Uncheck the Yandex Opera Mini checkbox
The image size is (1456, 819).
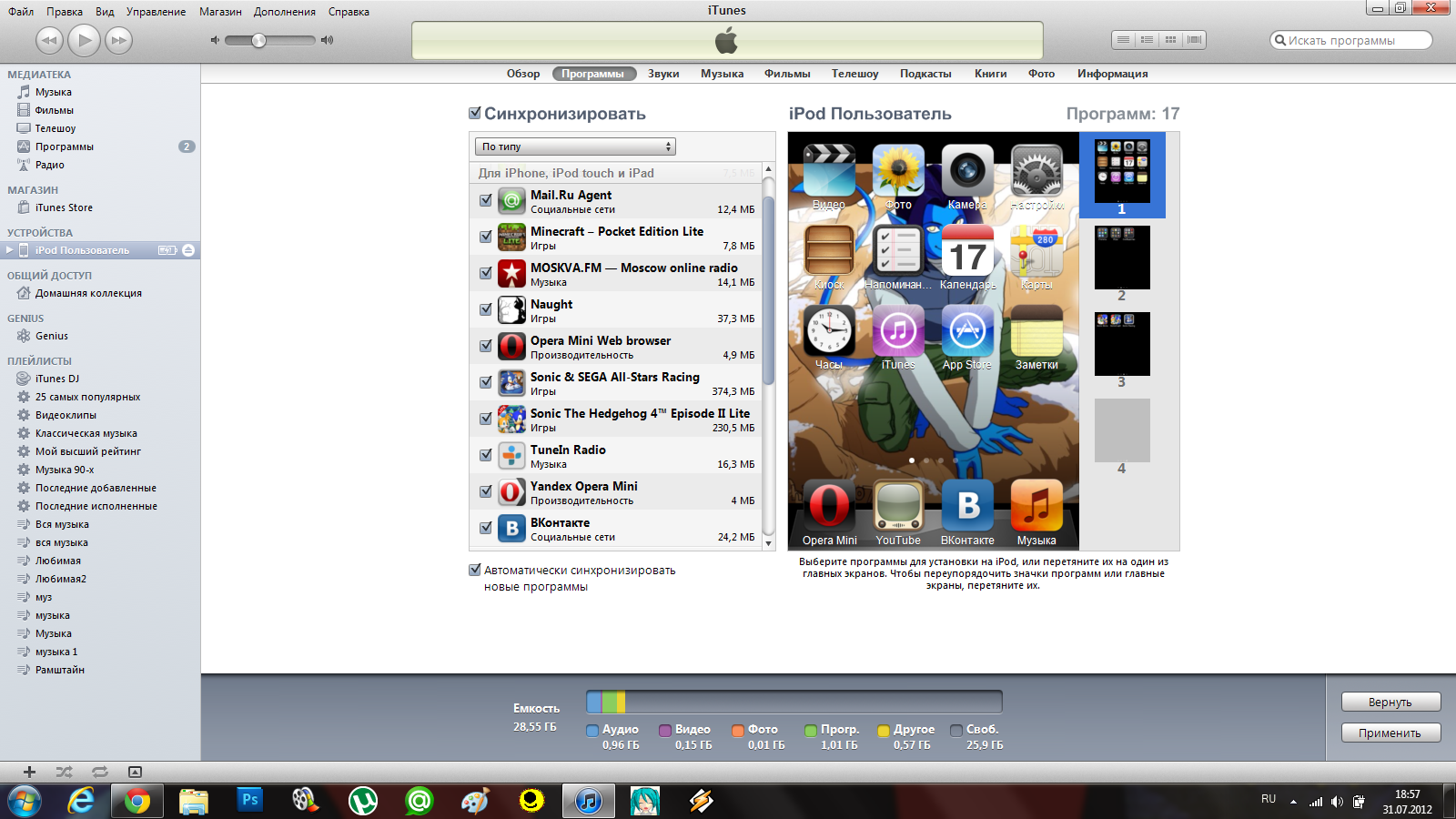(485, 491)
